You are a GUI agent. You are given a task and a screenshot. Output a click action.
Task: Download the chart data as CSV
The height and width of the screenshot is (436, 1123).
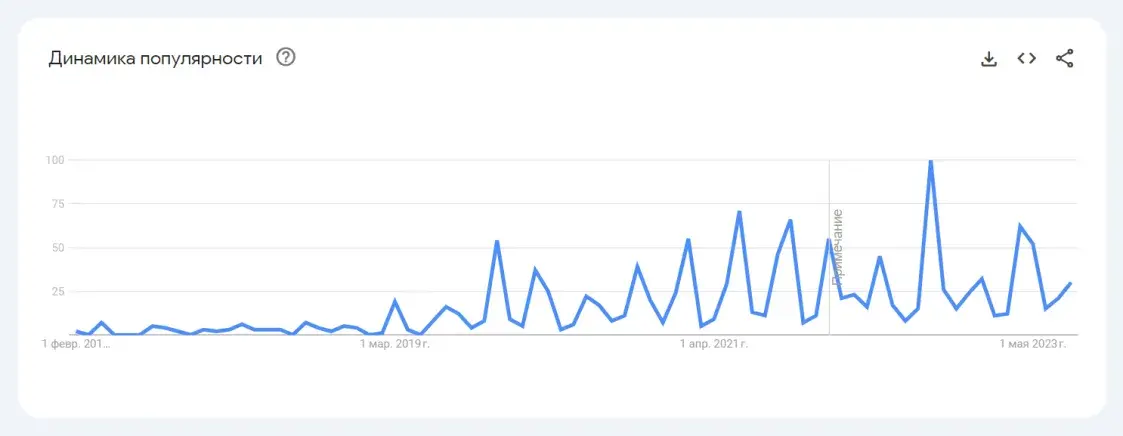pyautogui.click(x=988, y=59)
